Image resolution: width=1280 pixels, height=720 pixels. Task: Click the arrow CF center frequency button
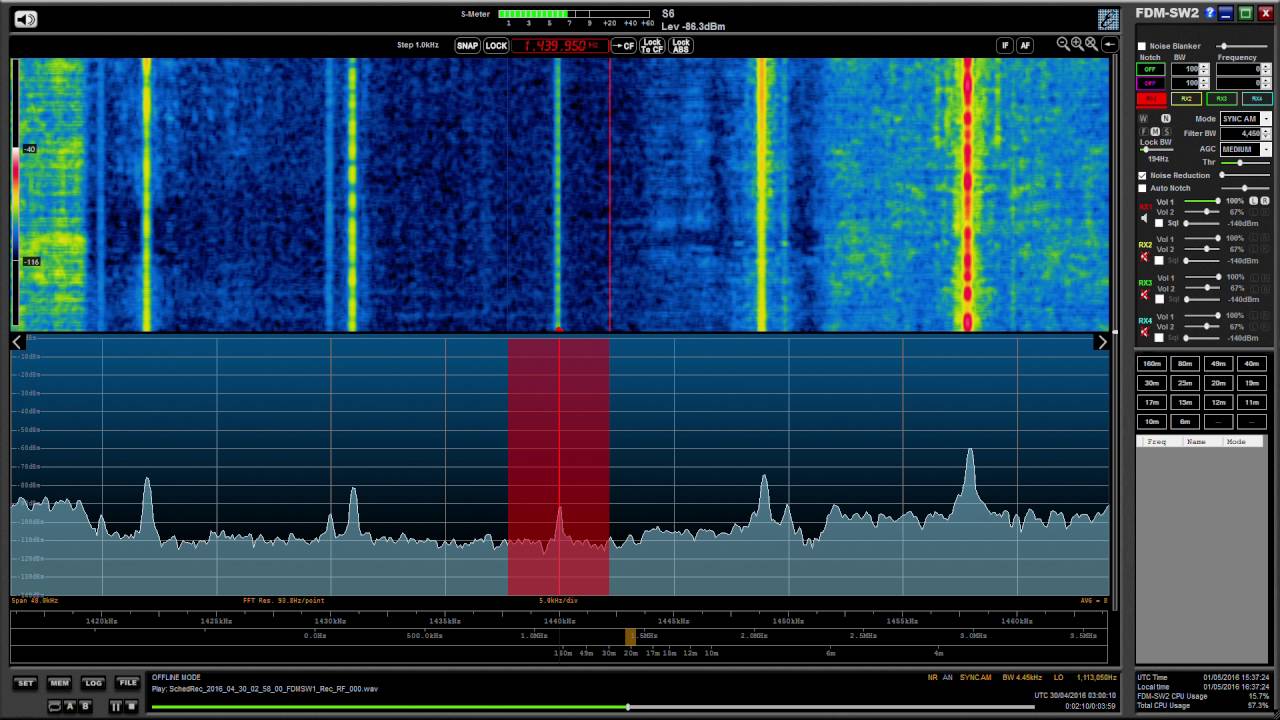tap(624, 46)
